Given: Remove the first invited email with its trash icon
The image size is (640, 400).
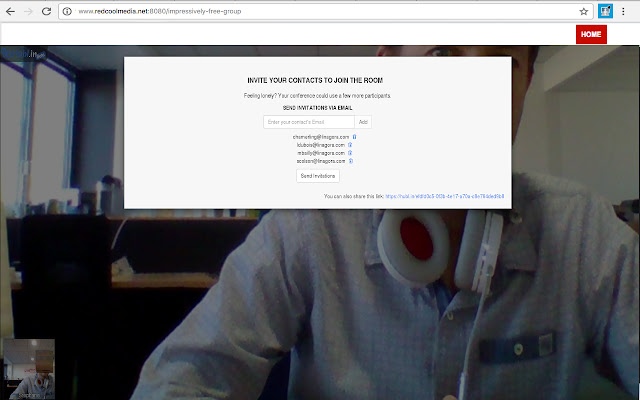Looking at the screenshot, I should (x=354, y=137).
